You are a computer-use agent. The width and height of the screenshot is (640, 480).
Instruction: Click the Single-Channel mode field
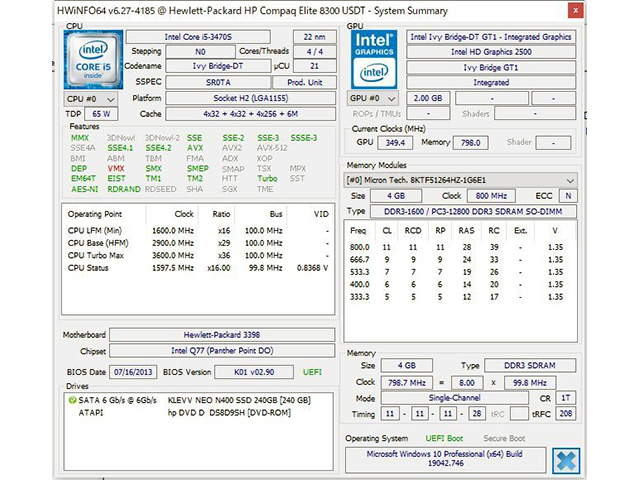[454, 398]
